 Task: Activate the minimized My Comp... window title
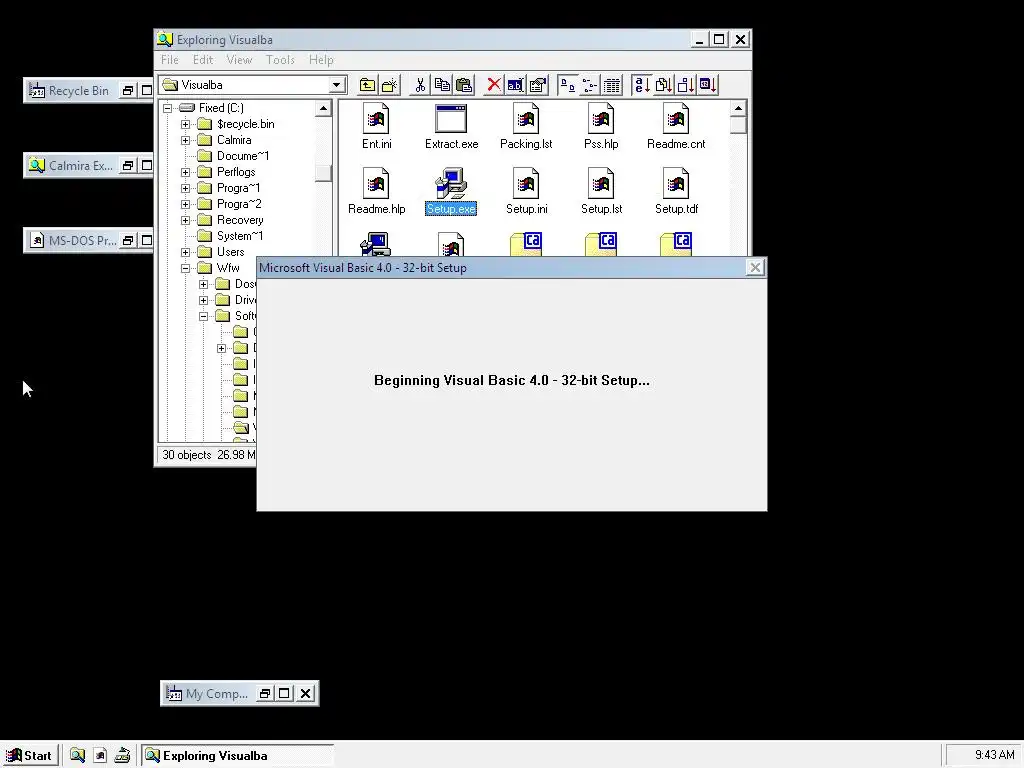216,694
